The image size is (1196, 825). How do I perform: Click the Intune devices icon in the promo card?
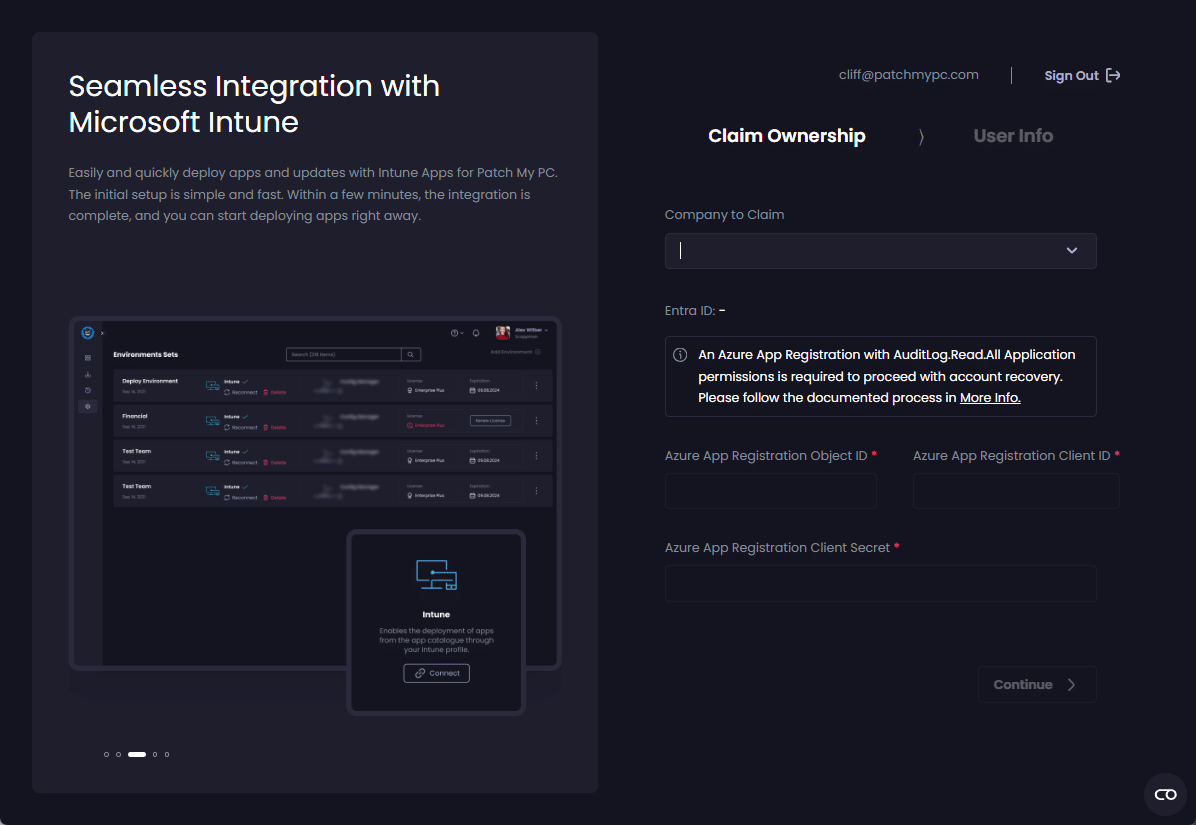tap(436, 575)
